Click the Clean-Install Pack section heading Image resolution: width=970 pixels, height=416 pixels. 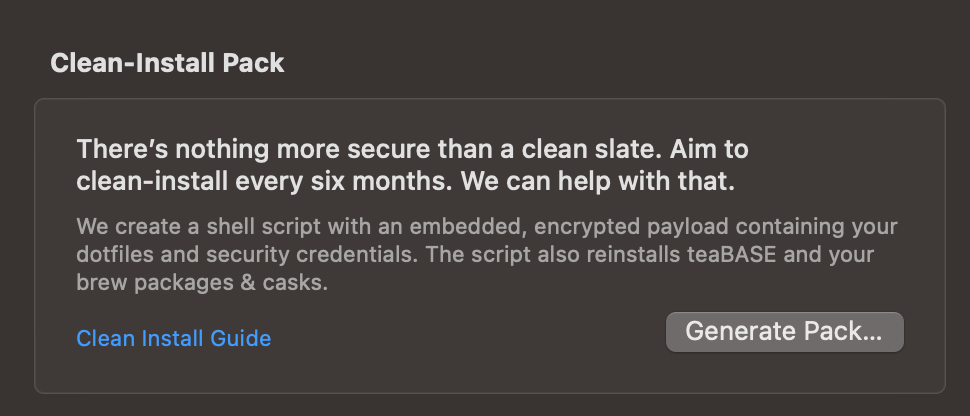pos(167,63)
